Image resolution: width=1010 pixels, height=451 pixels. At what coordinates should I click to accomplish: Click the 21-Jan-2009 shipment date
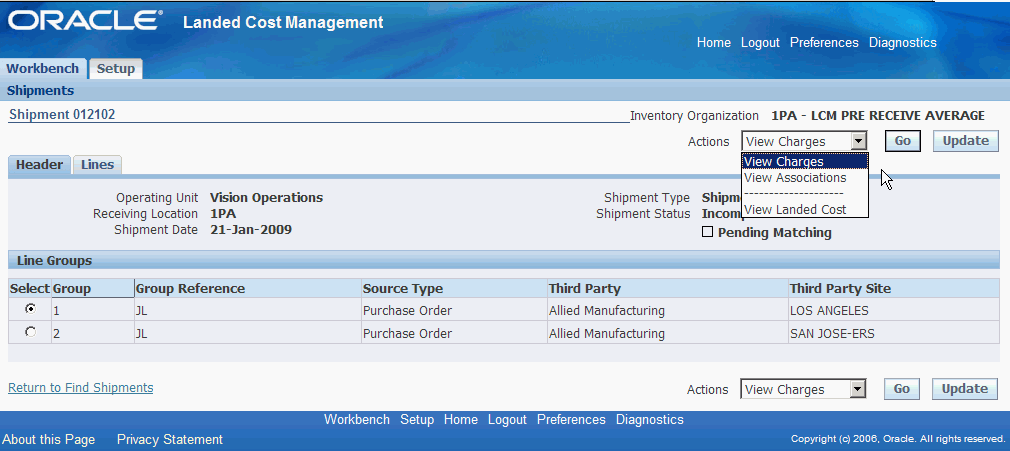click(251, 229)
